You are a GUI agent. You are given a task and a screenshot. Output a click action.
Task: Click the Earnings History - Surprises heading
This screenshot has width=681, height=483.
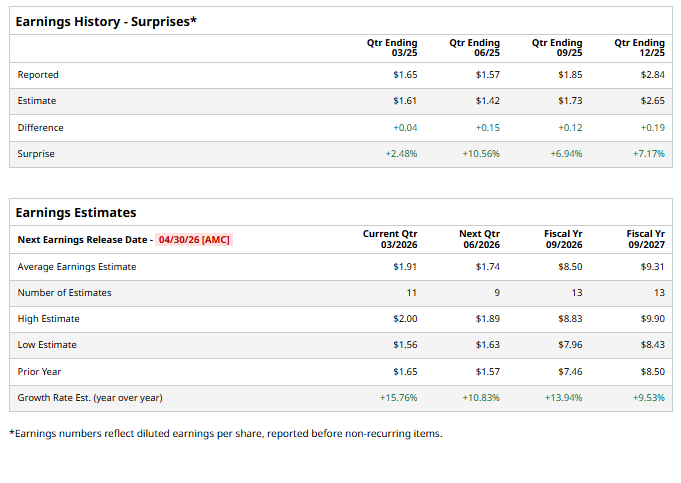pos(106,22)
